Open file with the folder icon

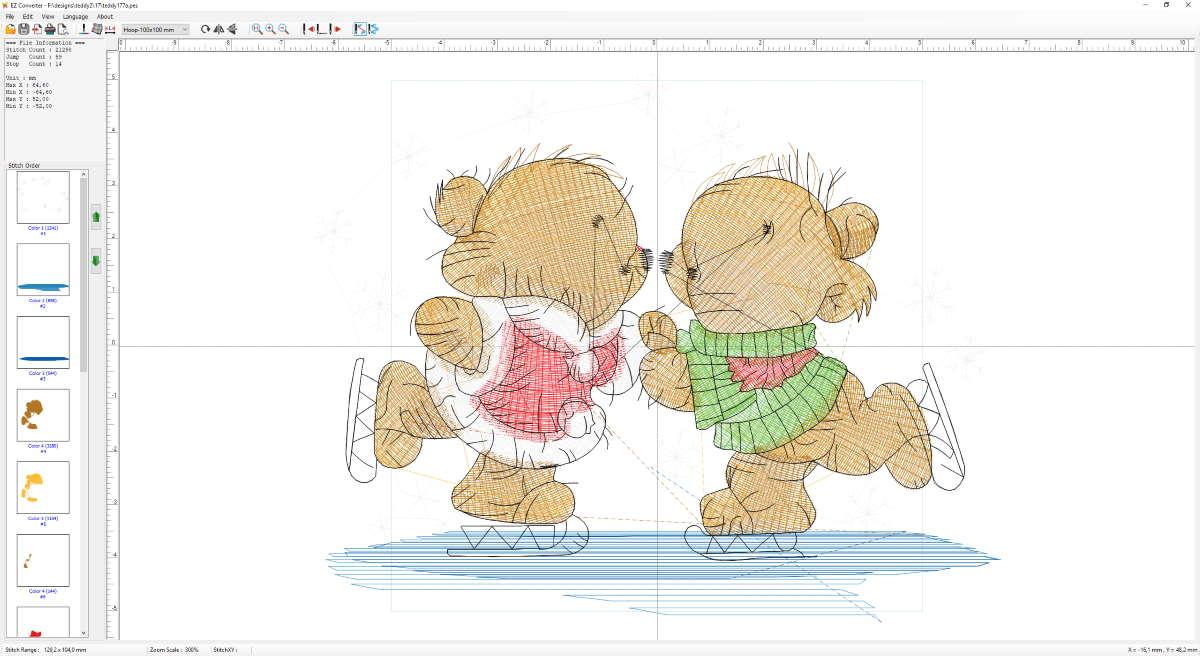11,29
